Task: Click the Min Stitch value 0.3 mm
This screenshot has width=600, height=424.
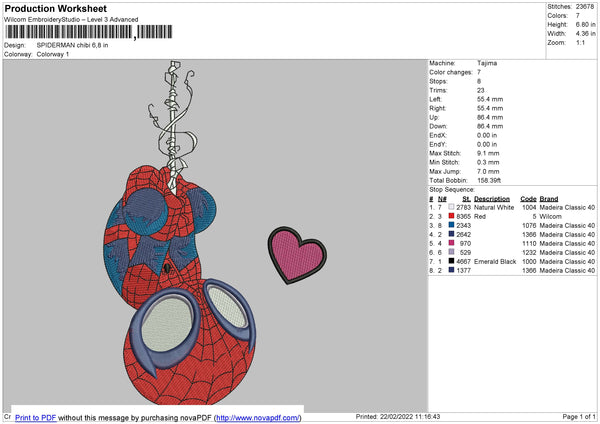Action: (488, 162)
